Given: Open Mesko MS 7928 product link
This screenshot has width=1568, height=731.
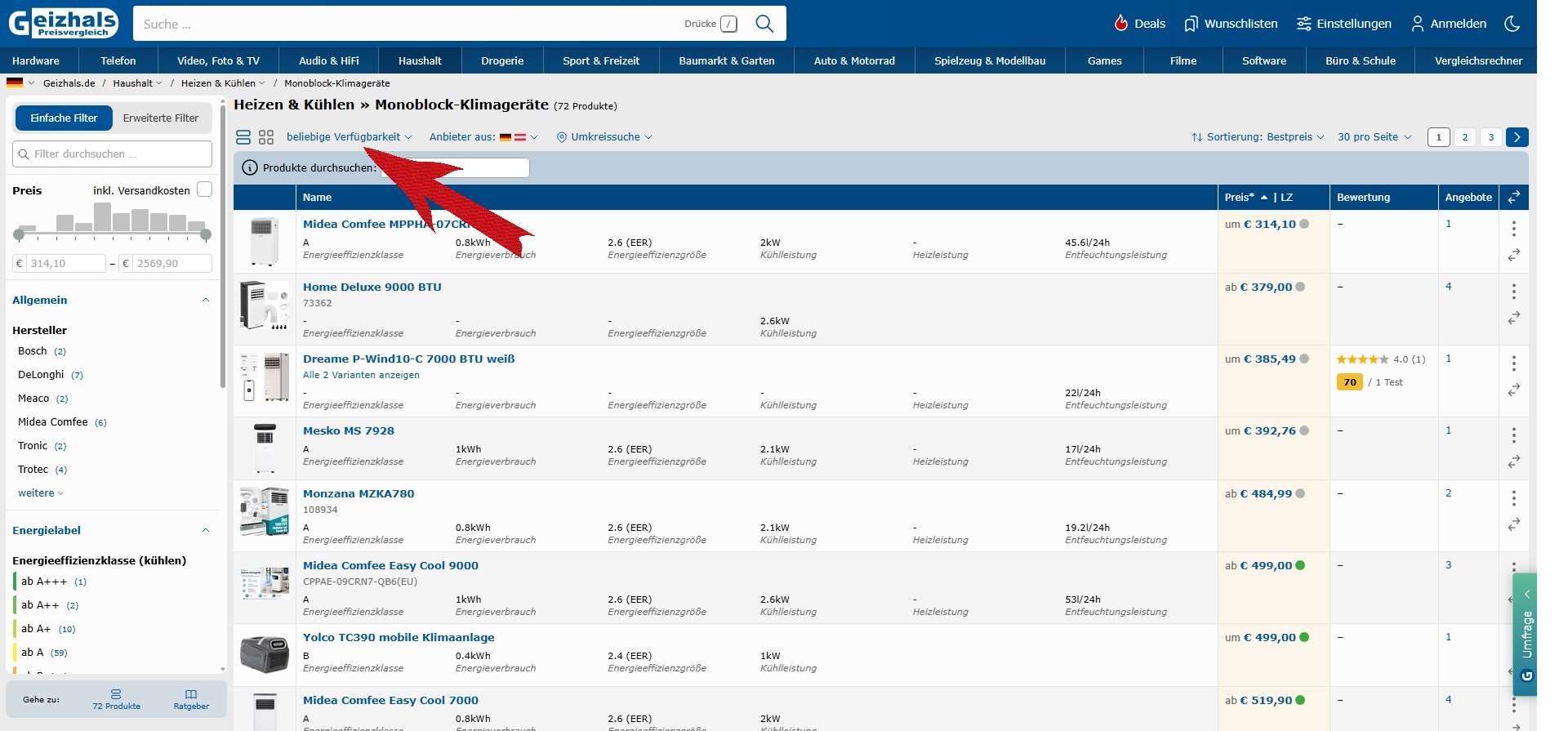Looking at the screenshot, I should 349,431.
